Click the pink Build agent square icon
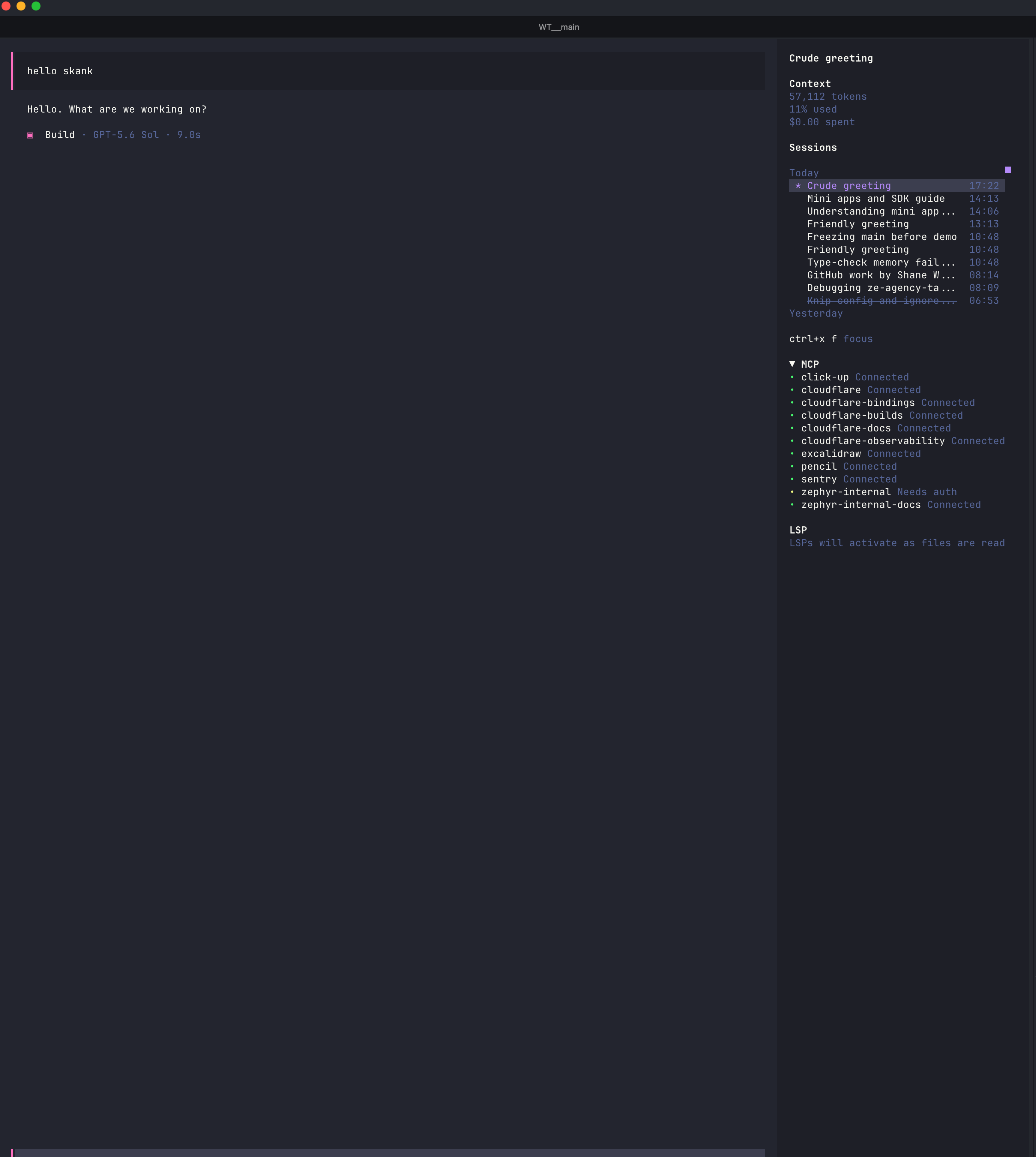Viewport: 1036px width, 1157px height. click(x=30, y=135)
